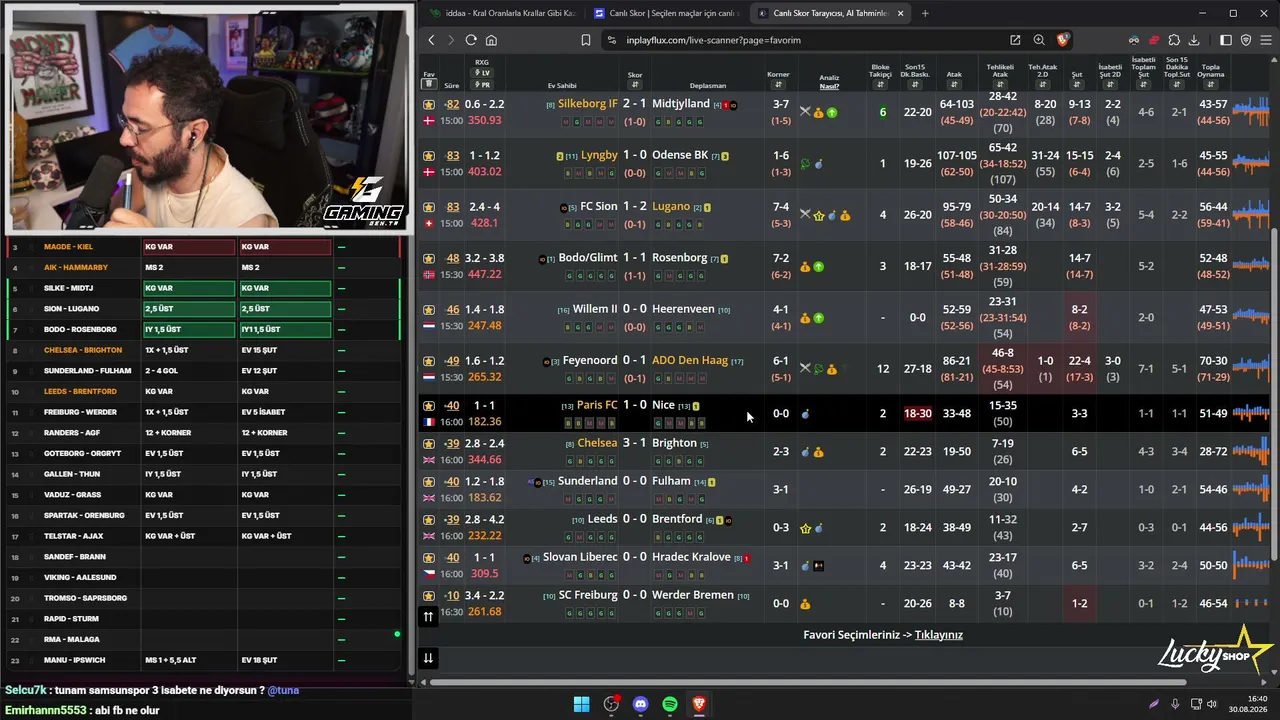
Task: Toggle the browser sidebar panel
Action: 1226,40
